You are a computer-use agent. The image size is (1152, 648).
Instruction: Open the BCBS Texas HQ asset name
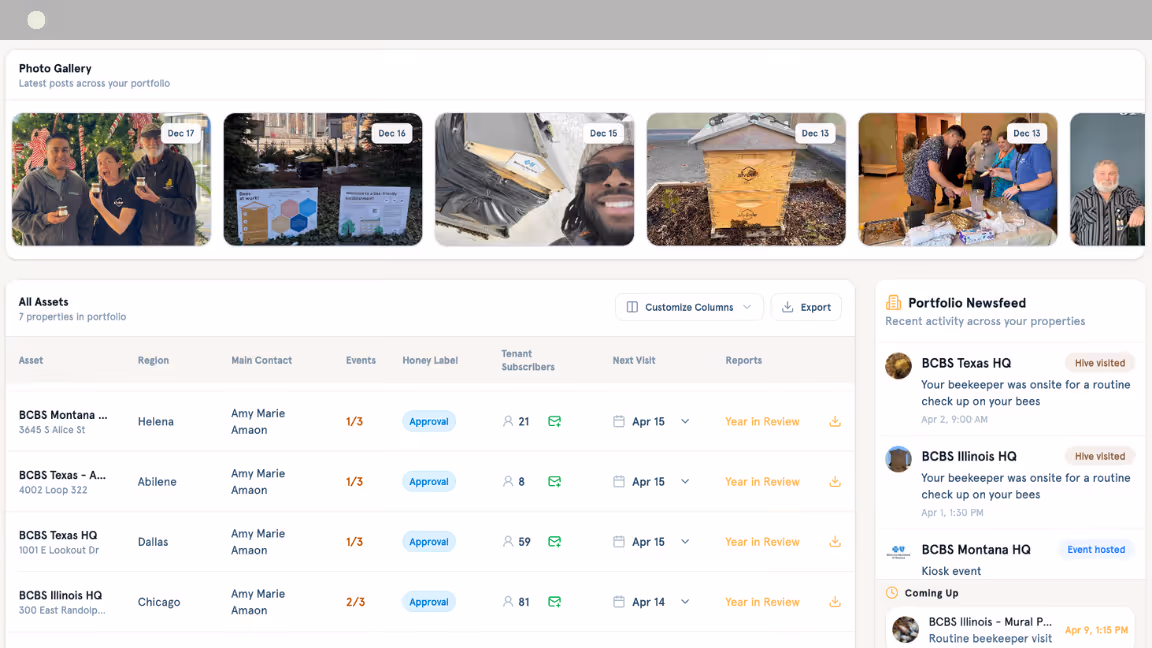tap(58, 536)
